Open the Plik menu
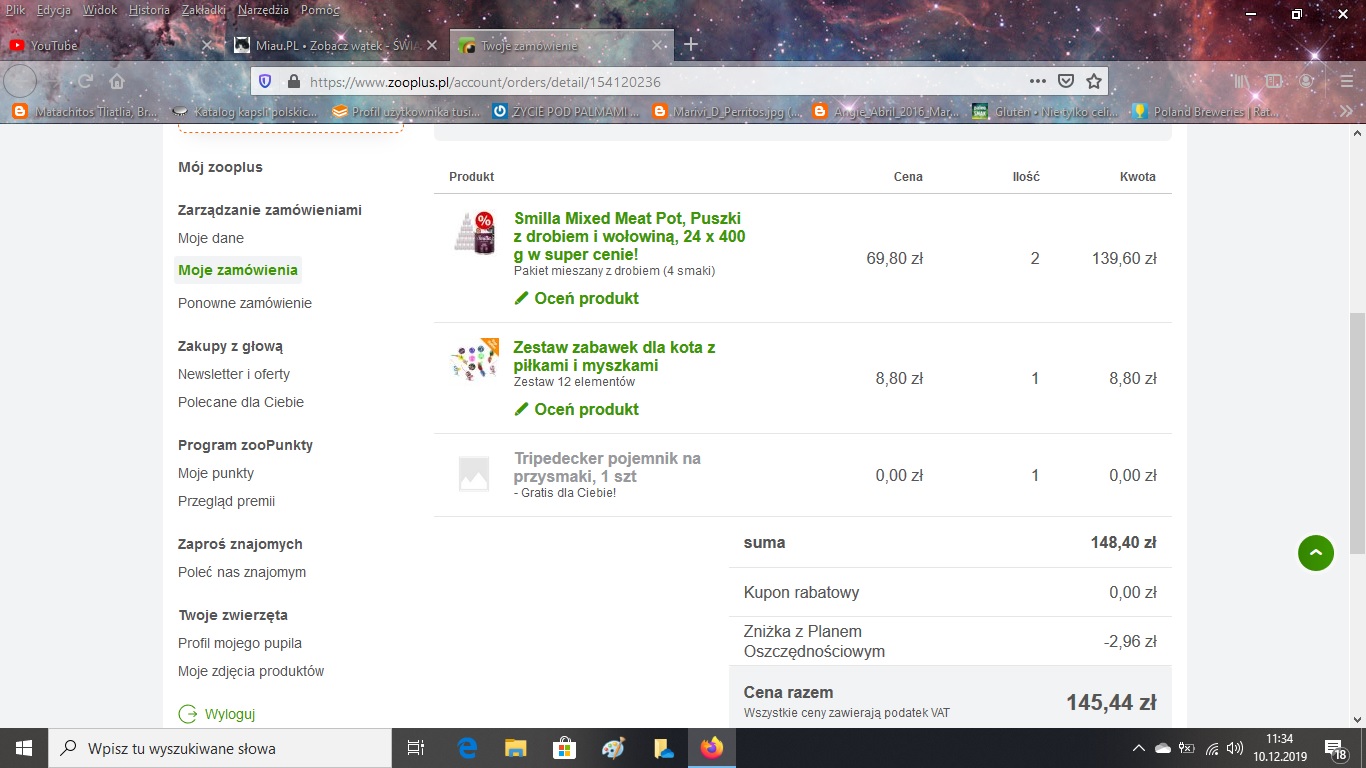Viewport: 1366px width, 768px height. [x=15, y=10]
